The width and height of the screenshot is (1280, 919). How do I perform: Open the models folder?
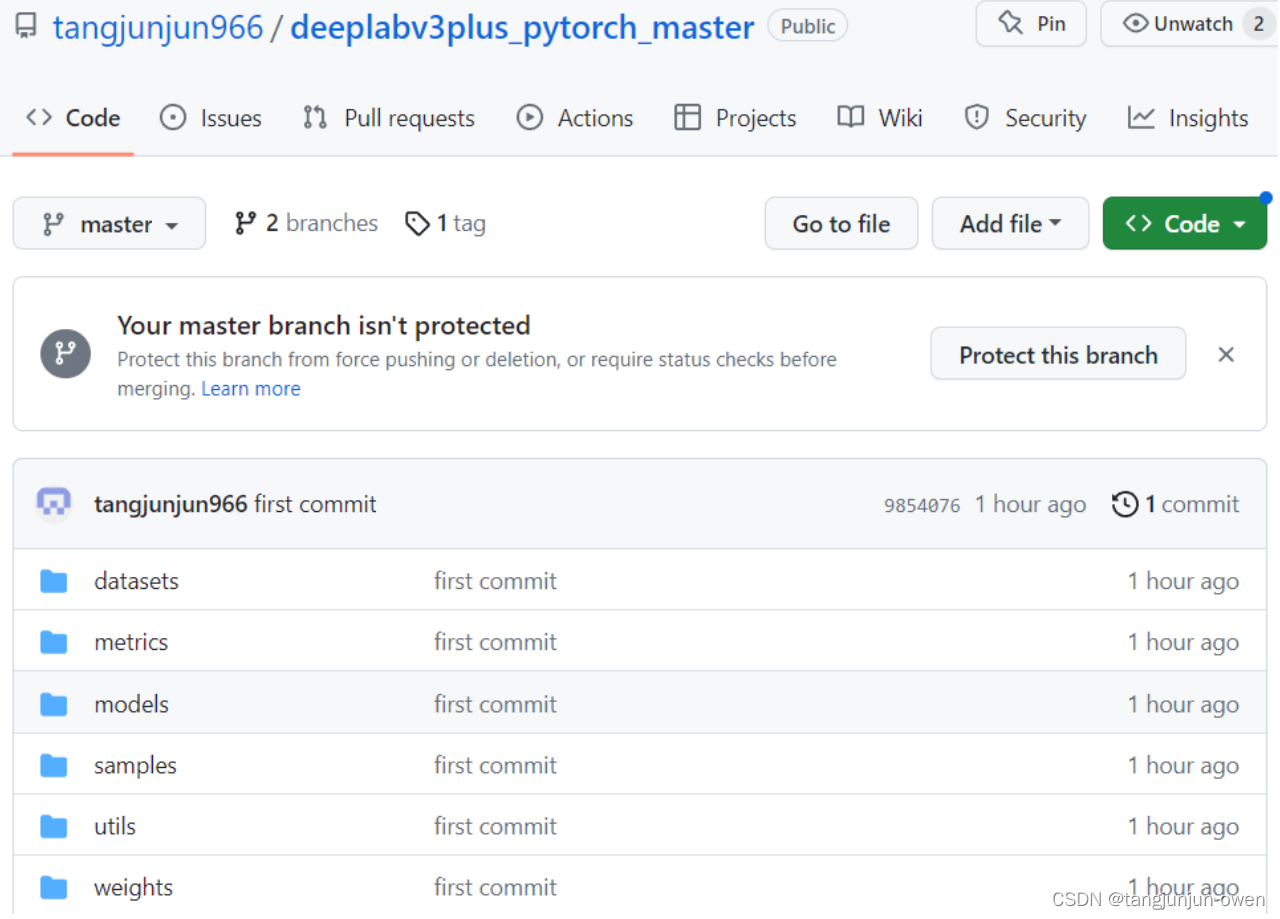pyautogui.click(x=131, y=704)
